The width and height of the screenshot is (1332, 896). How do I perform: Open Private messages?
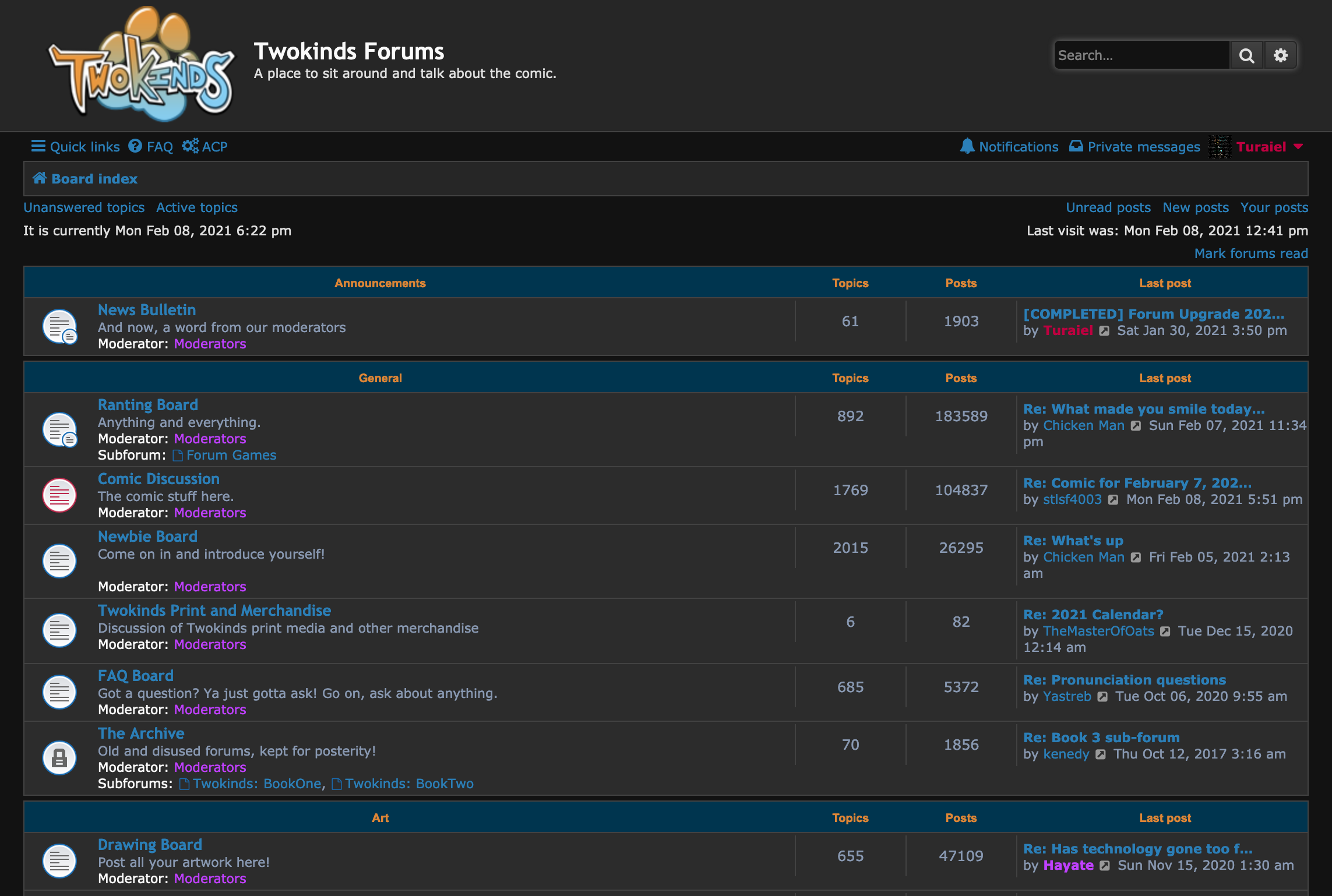1134,147
